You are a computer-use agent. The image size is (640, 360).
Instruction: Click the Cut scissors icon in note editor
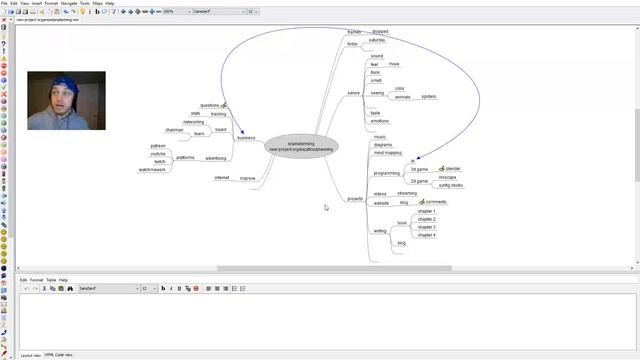44,289
